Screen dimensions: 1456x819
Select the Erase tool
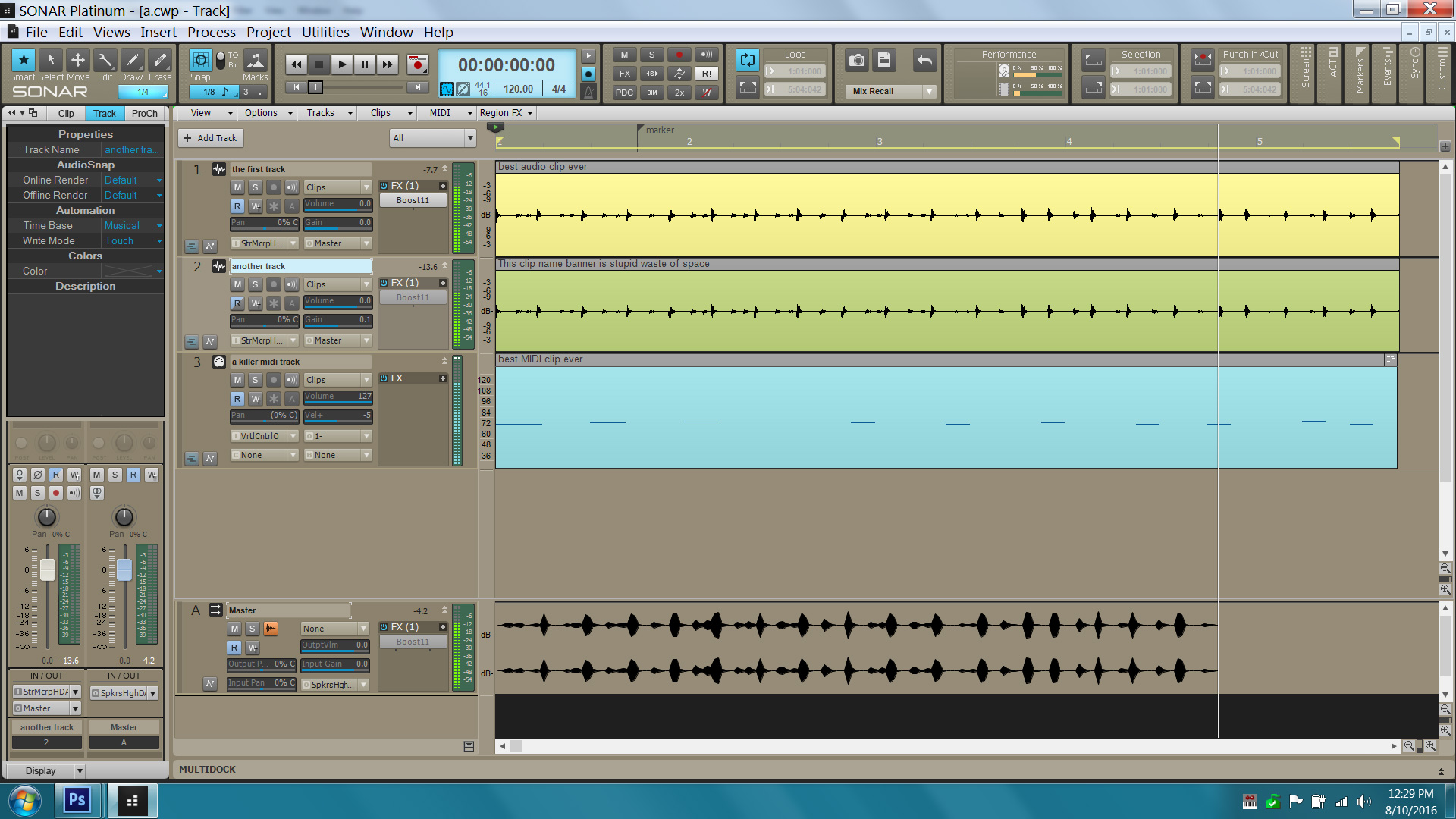click(159, 60)
